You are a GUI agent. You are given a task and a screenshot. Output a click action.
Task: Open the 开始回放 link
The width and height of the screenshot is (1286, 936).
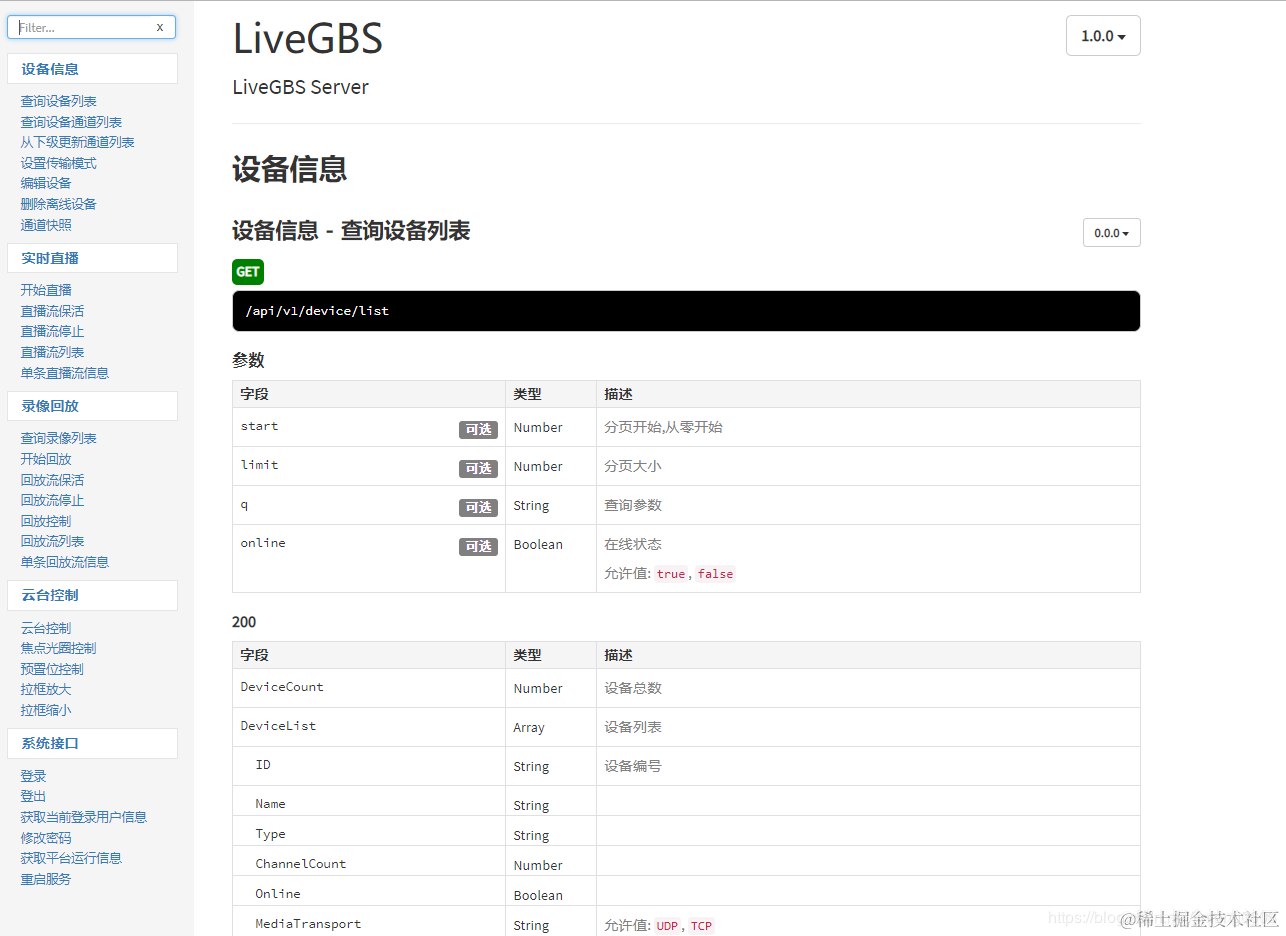point(46,459)
